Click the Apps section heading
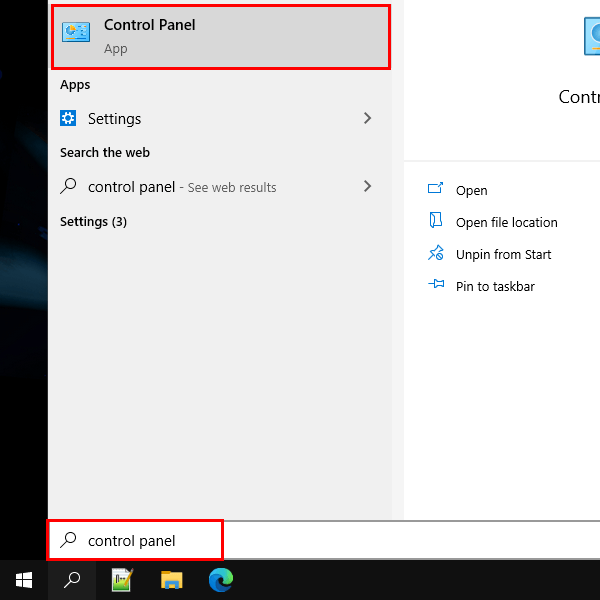600x600 pixels. coord(75,85)
